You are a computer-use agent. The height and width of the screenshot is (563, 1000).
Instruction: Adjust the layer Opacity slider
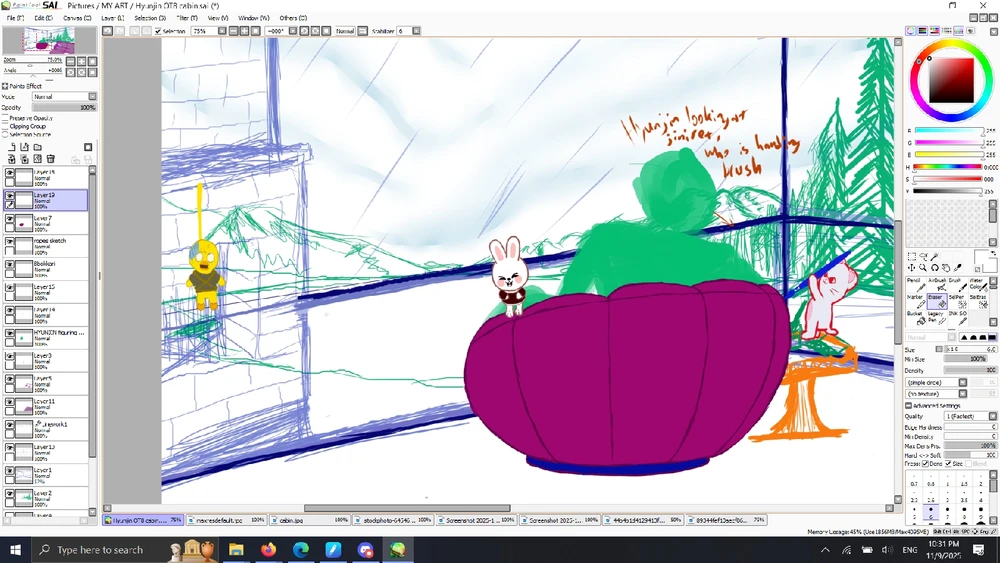62,107
